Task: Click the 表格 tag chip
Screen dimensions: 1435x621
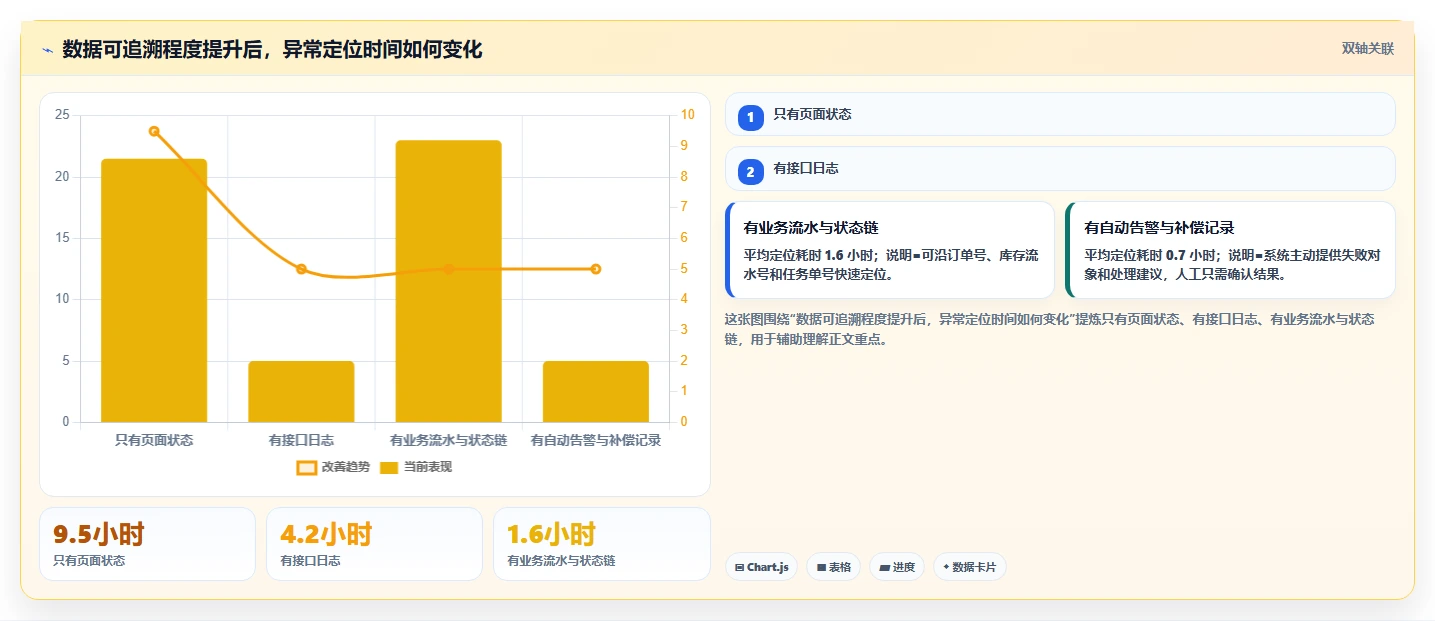Action: [x=833, y=567]
